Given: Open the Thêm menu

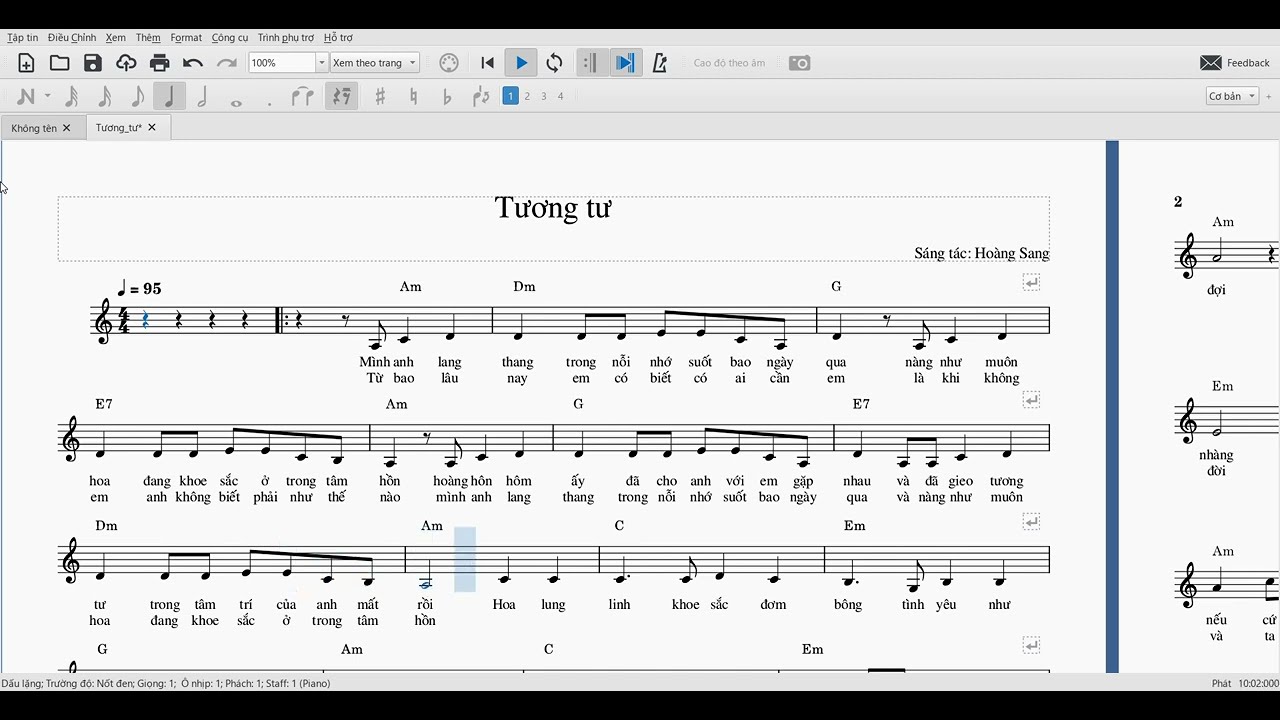Looking at the screenshot, I should 148,38.
